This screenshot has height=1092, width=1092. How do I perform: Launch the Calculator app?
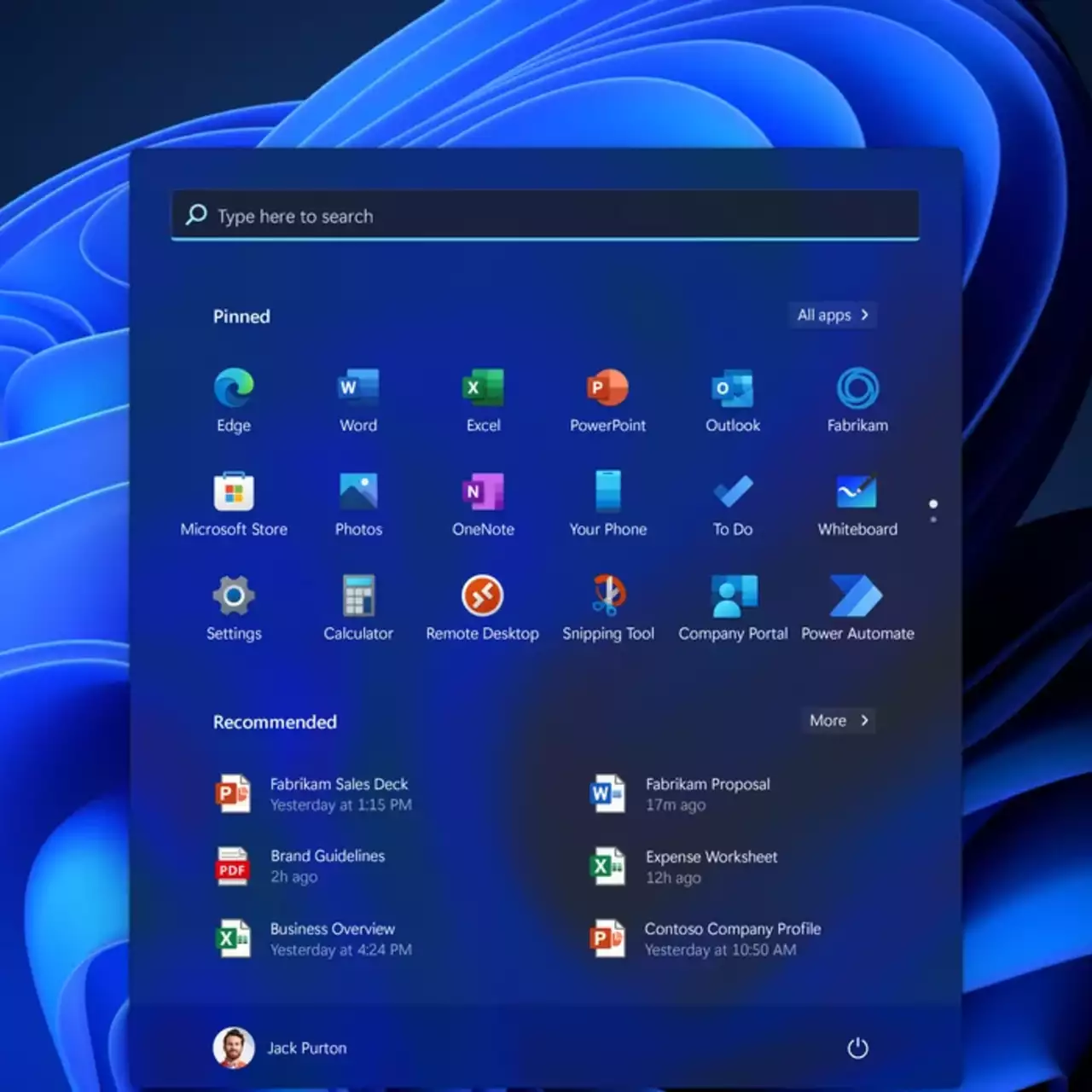tap(358, 608)
